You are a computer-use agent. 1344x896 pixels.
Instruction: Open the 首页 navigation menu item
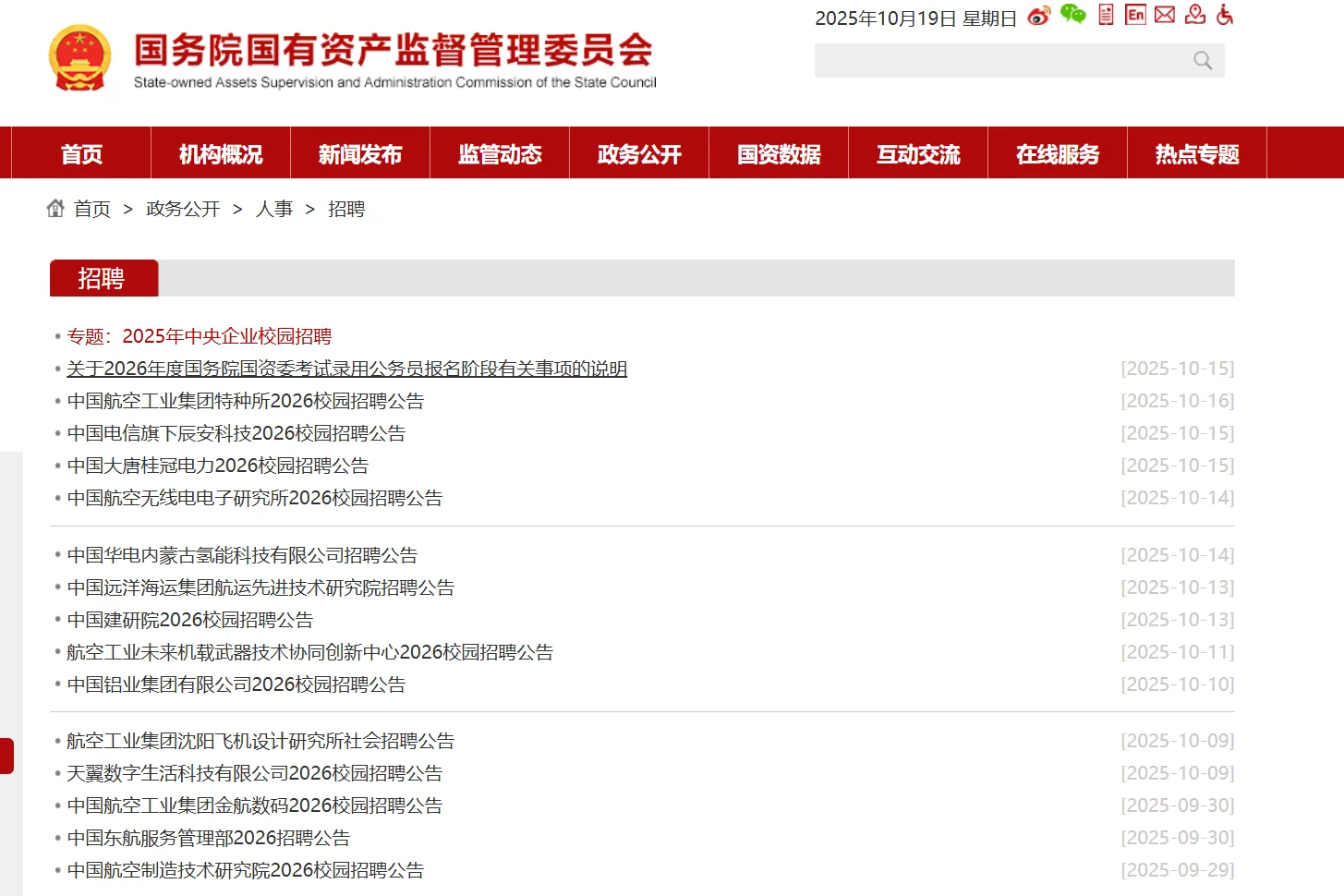coord(81,153)
